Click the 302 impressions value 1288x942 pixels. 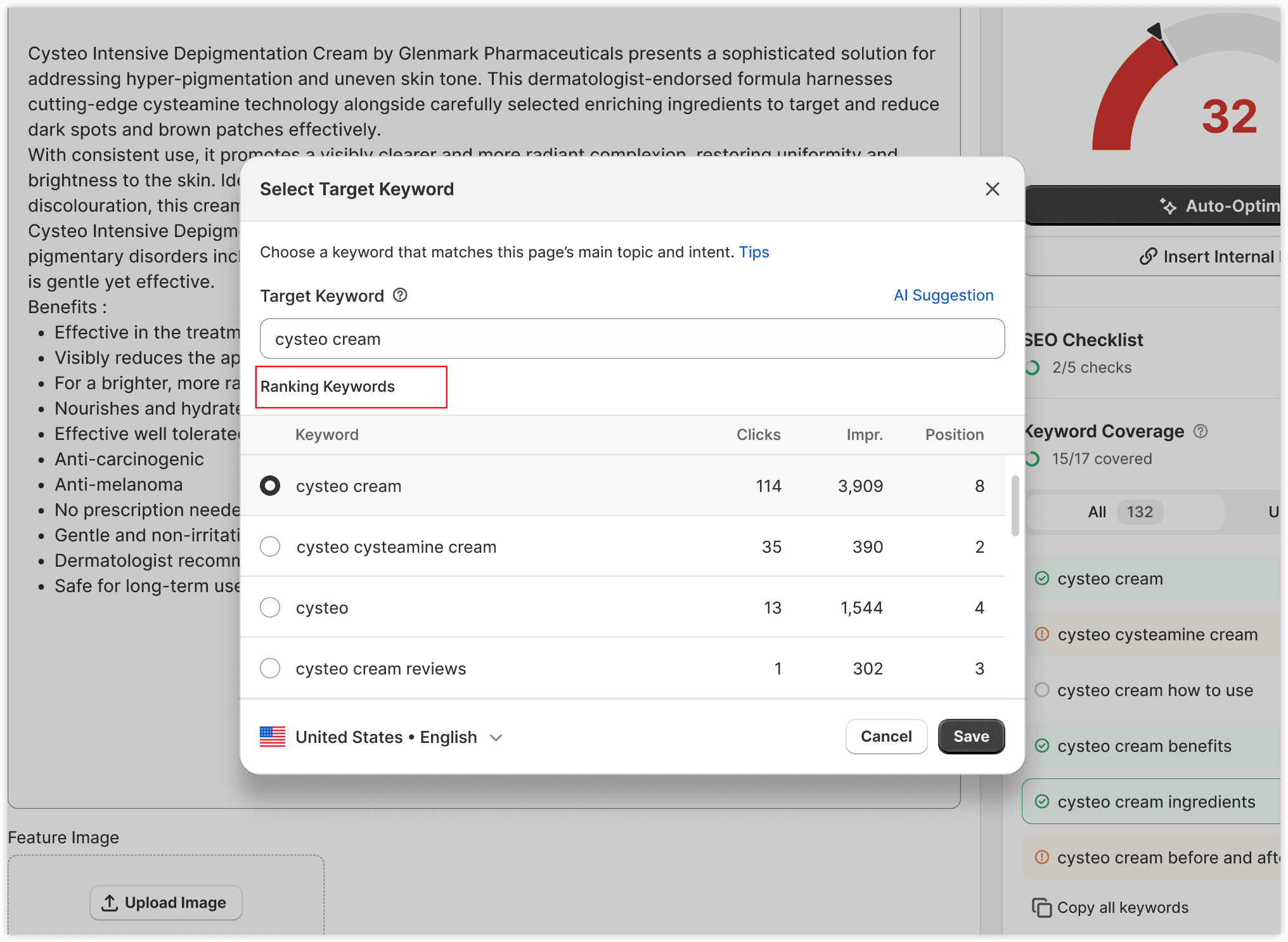coord(868,669)
